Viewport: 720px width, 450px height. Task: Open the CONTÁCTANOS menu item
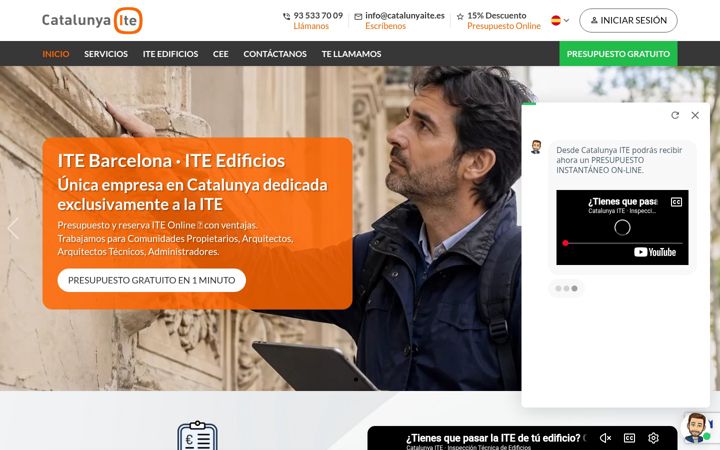coord(275,54)
